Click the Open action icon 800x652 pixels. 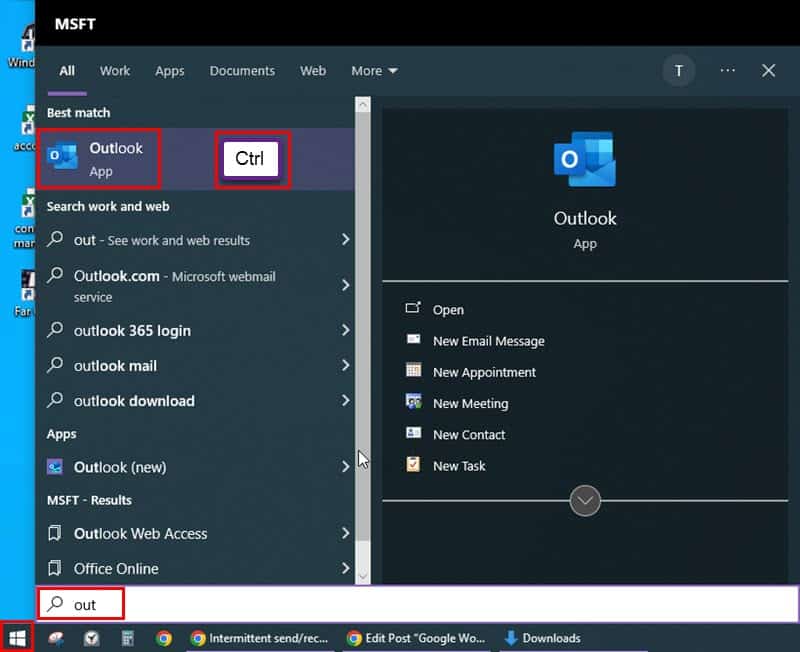click(x=413, y=308)
